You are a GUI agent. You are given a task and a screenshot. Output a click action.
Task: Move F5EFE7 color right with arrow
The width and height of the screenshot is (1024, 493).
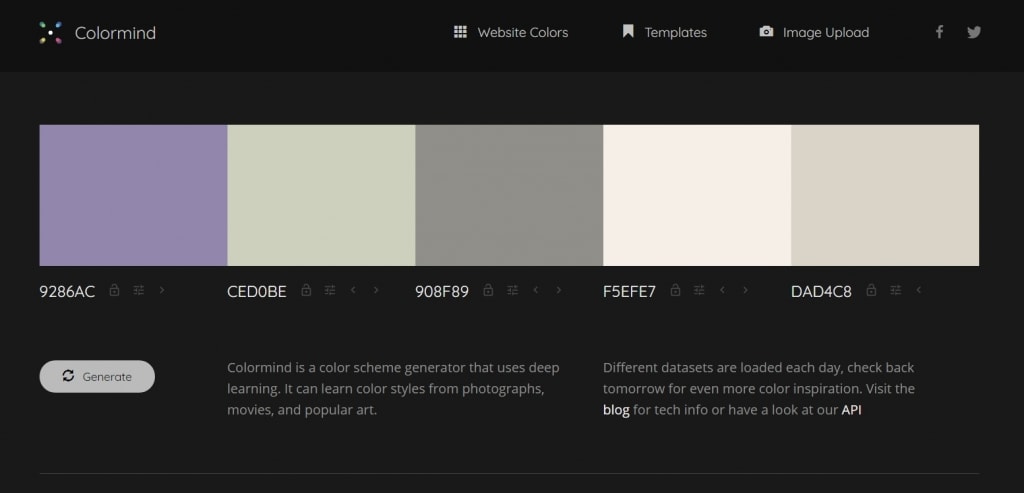(x=745, y=290)
